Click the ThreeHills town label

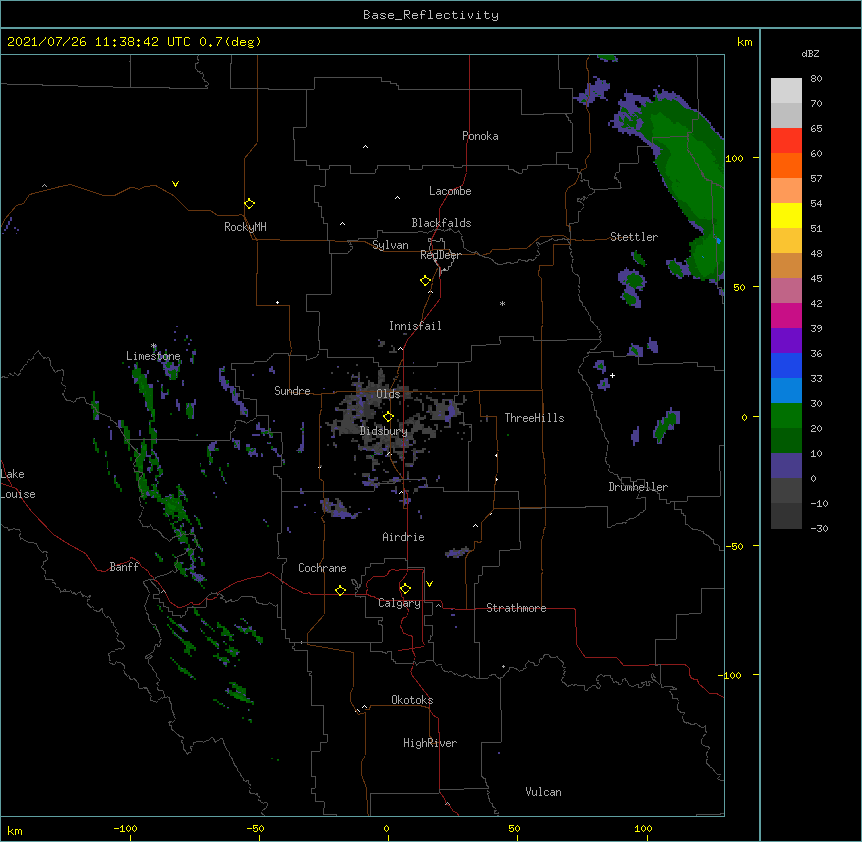click(534, 418)
